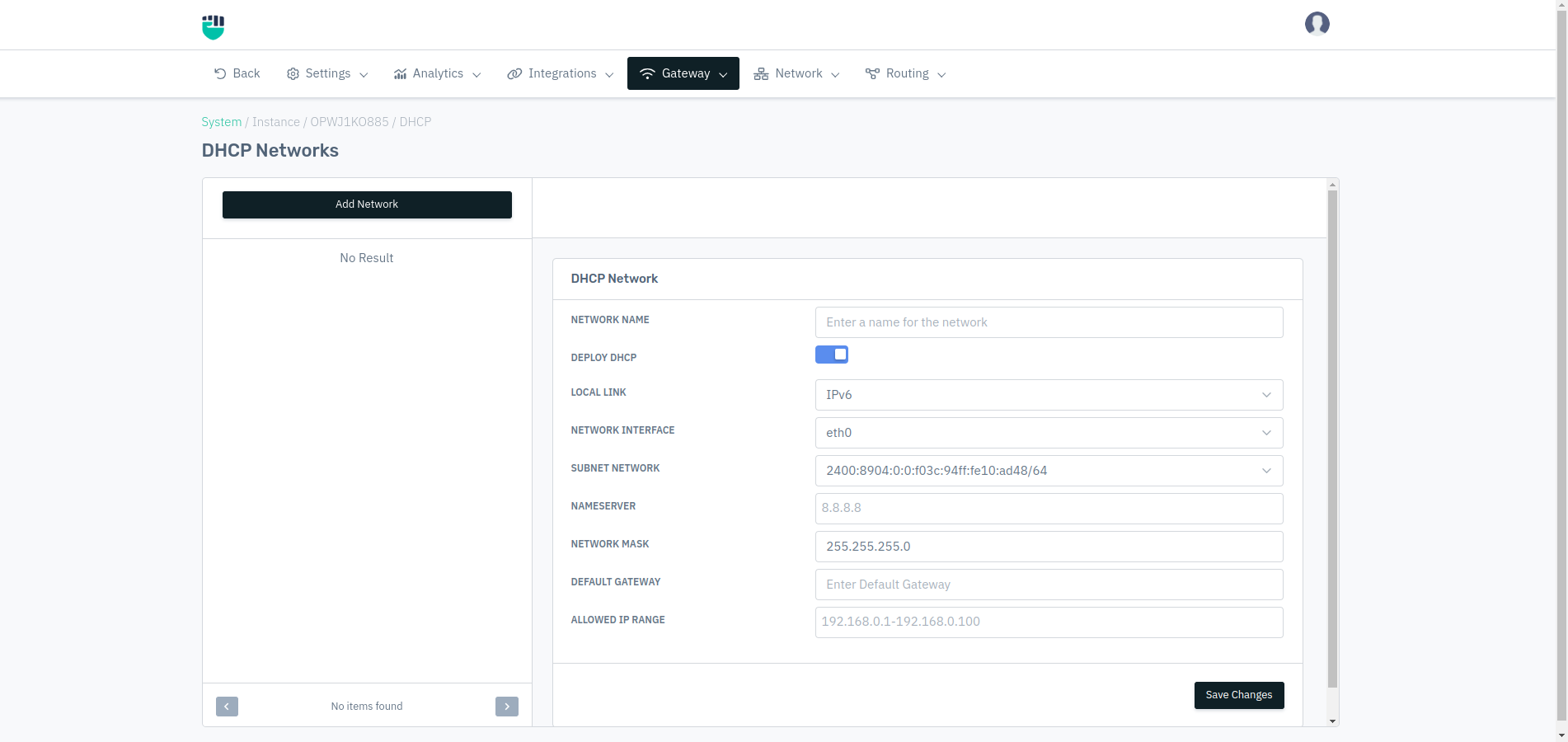Open the Subnet Network dropdown
The image size is (1568, 742).
1049,471
